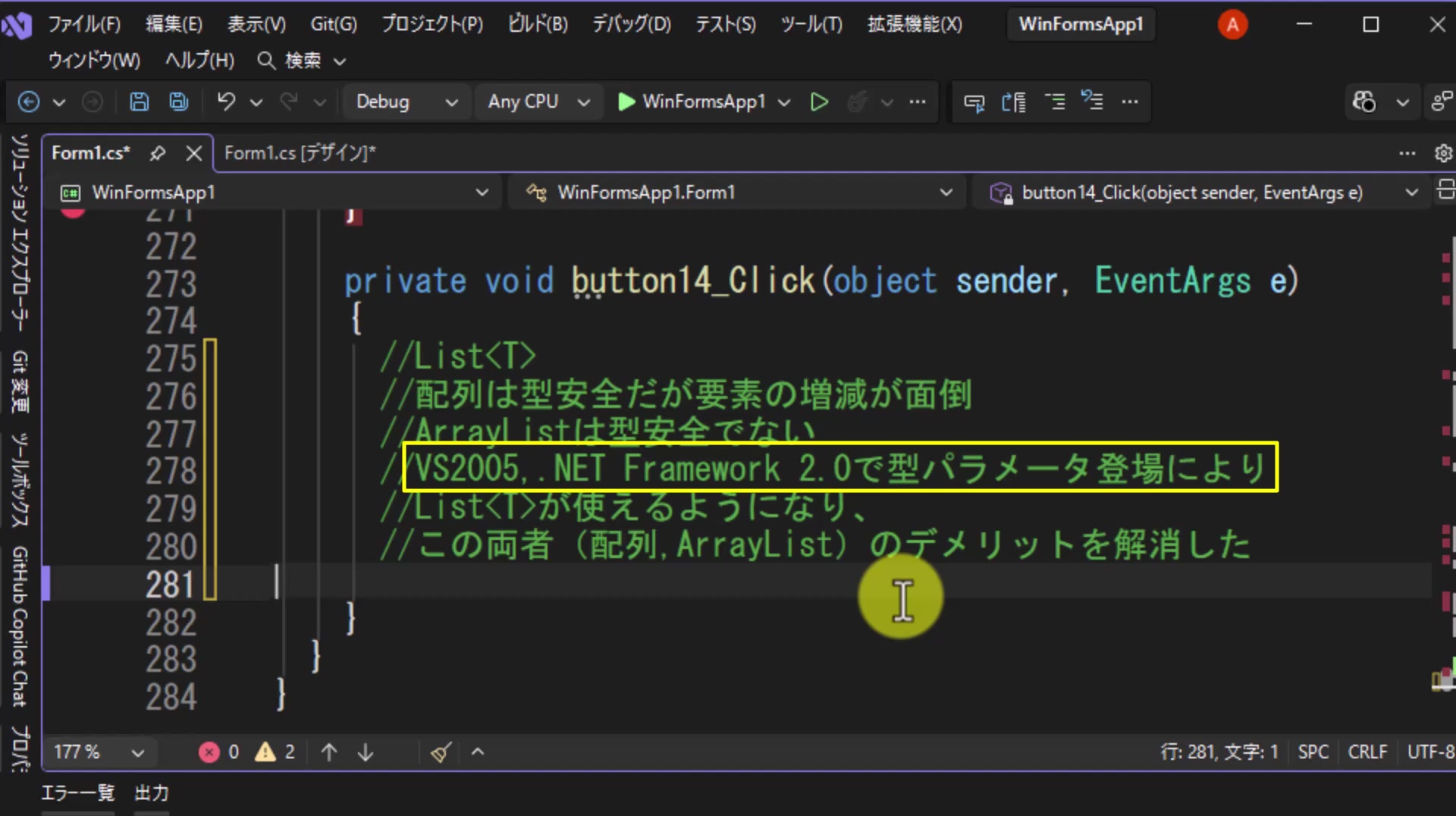The width and height of the screenshot is (1456, 816).
Task: Open the プロジェクト(P) menu
Action: (x=432, y=24)
